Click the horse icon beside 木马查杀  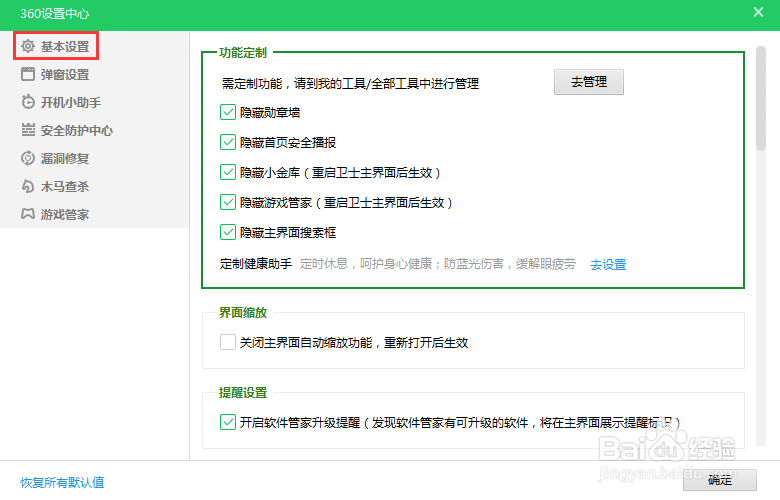28,186
